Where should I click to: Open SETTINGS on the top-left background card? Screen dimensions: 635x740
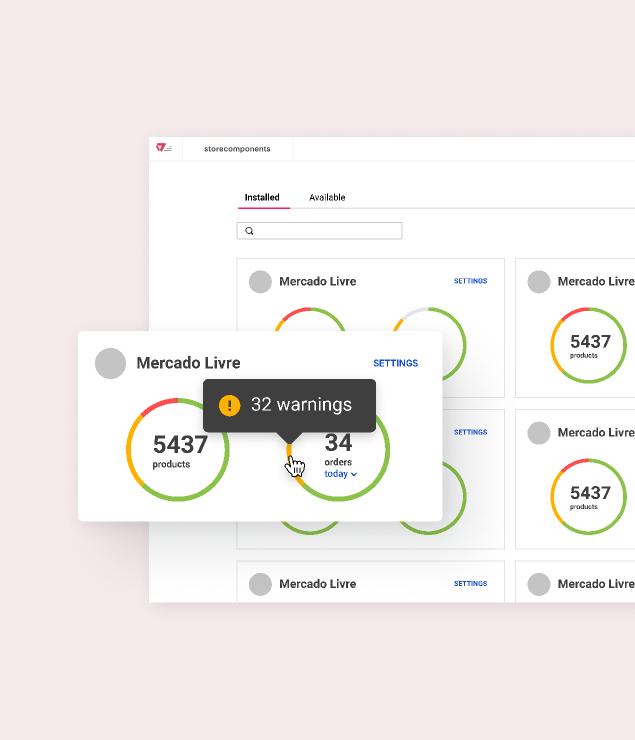(470, 281)
